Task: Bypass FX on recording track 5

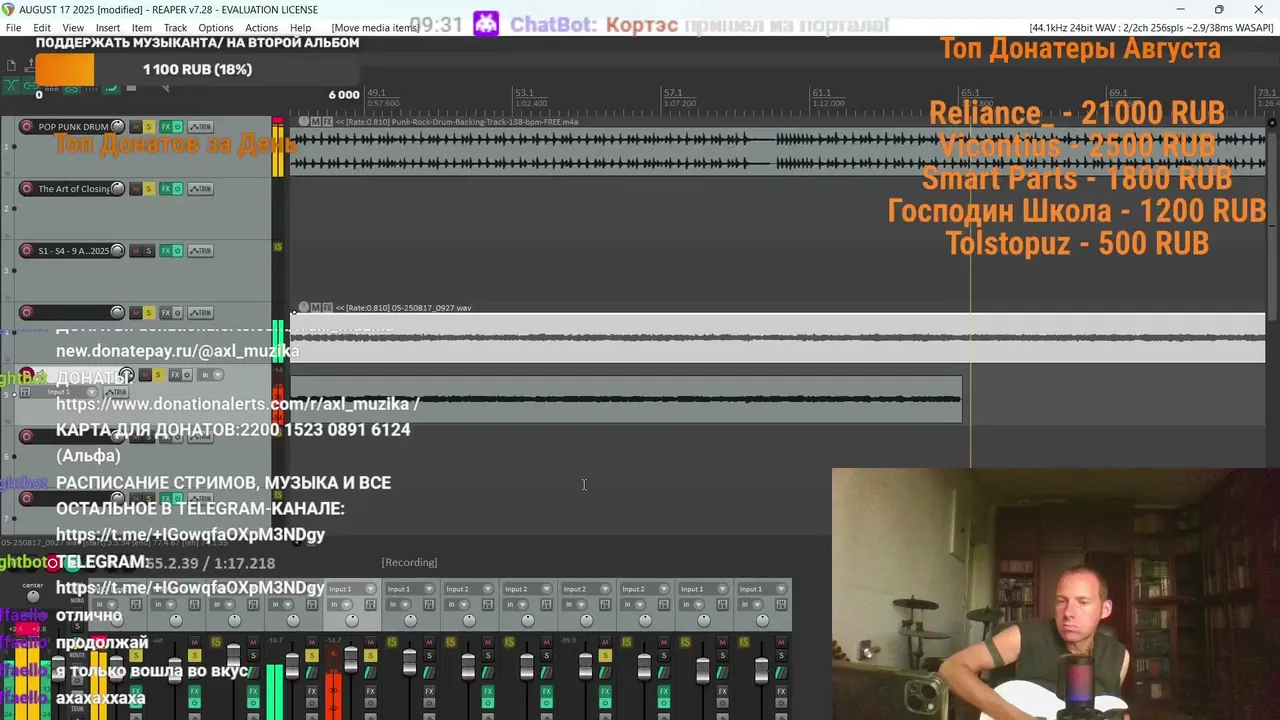Action: click(187, 375)
